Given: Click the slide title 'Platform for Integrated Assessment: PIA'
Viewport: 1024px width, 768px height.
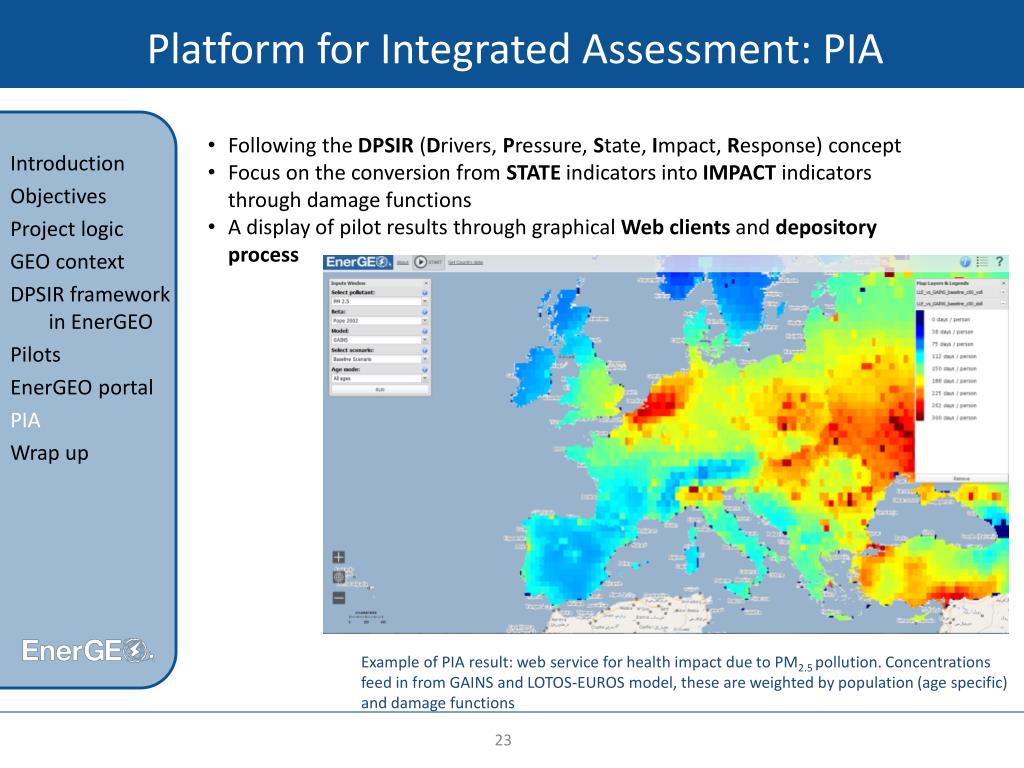Looking at the screenshot, I should (x=515, y=49).
